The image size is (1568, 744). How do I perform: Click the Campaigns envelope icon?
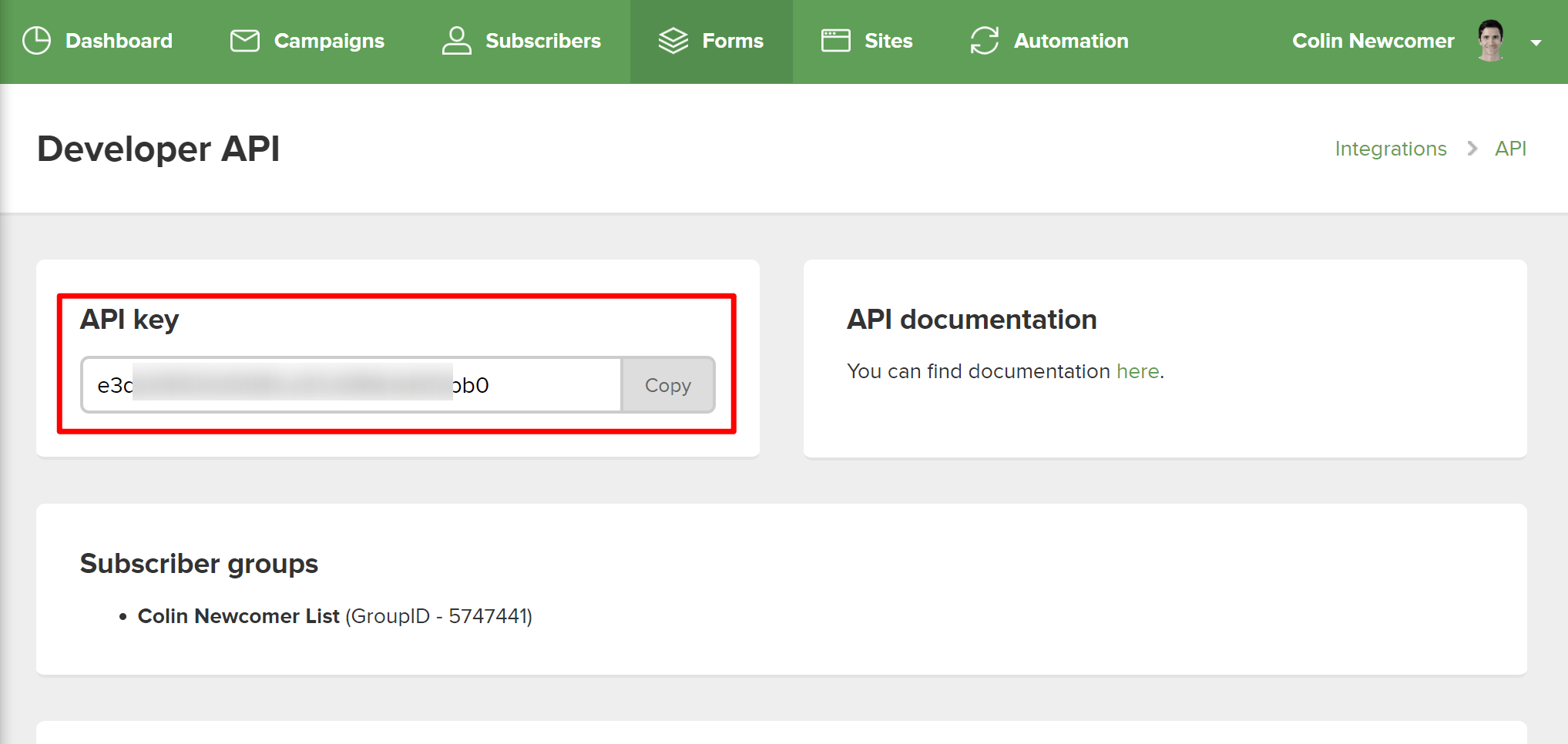[244, 41]
